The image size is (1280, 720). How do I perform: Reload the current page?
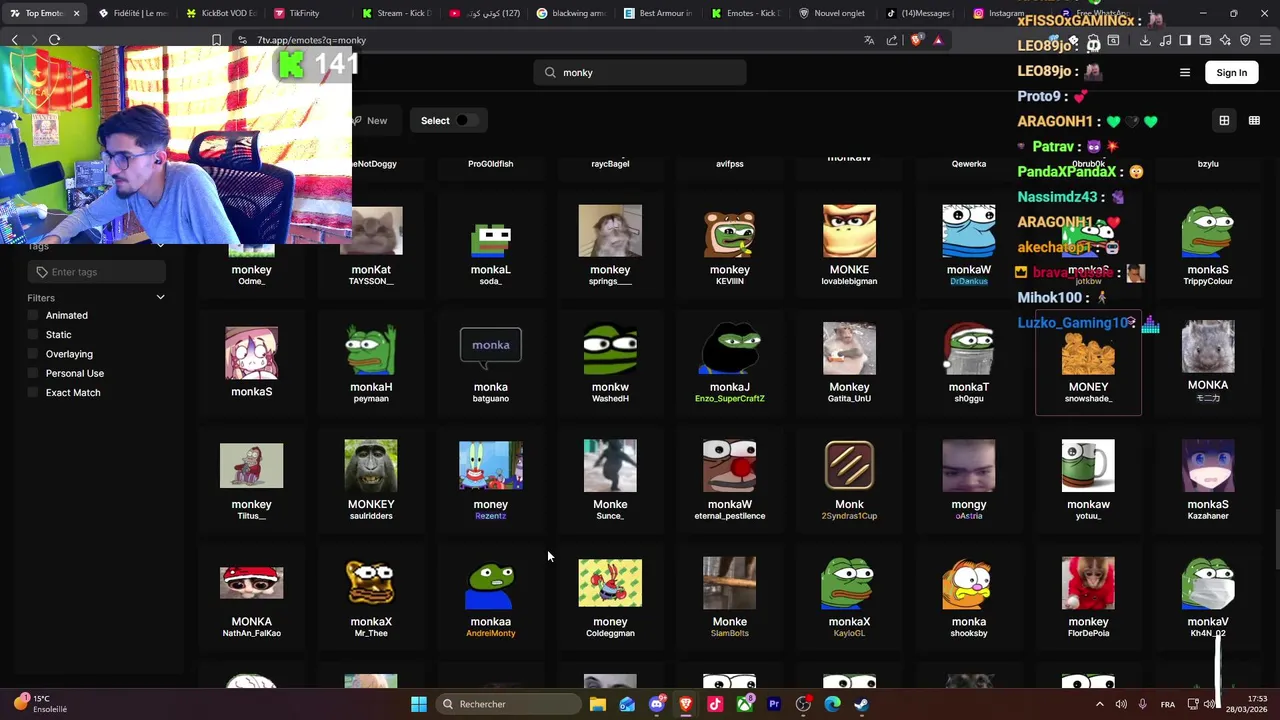pyautogui.click(x=54, y=40)
